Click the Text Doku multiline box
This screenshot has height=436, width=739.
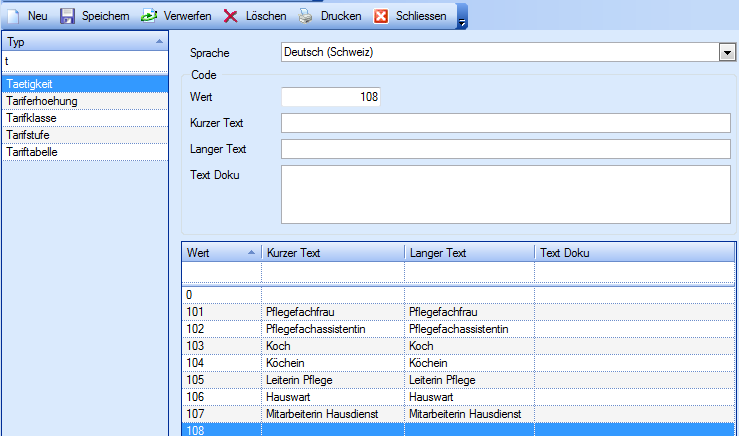[507, 194]
